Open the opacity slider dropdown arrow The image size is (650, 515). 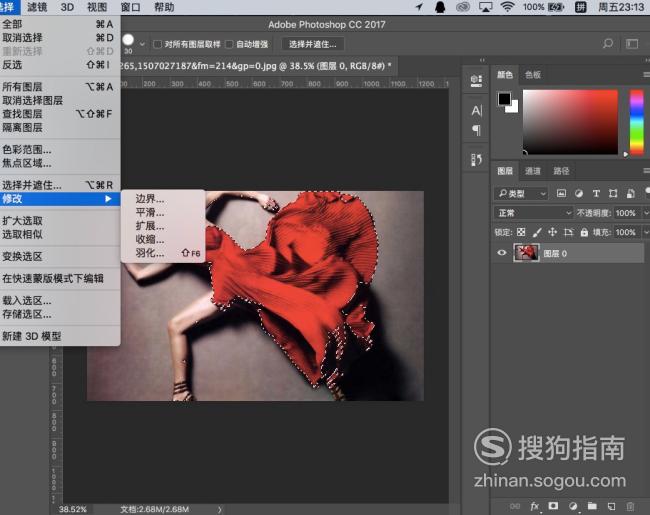click(x=646, y=213)
